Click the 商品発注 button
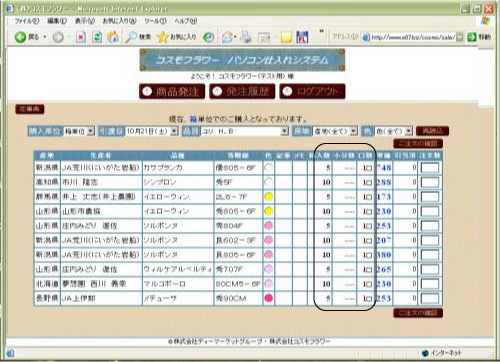The width and height of the screenshot is (500, 362). point(172,91)
